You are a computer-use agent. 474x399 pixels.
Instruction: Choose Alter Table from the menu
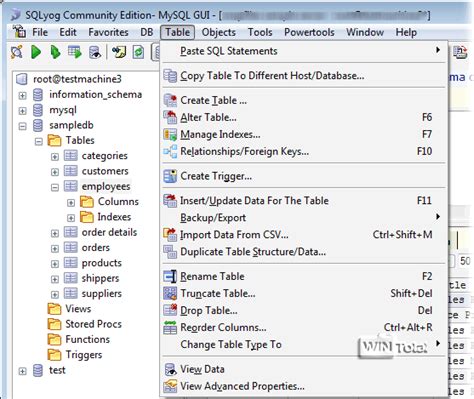[x=304, y=117]
